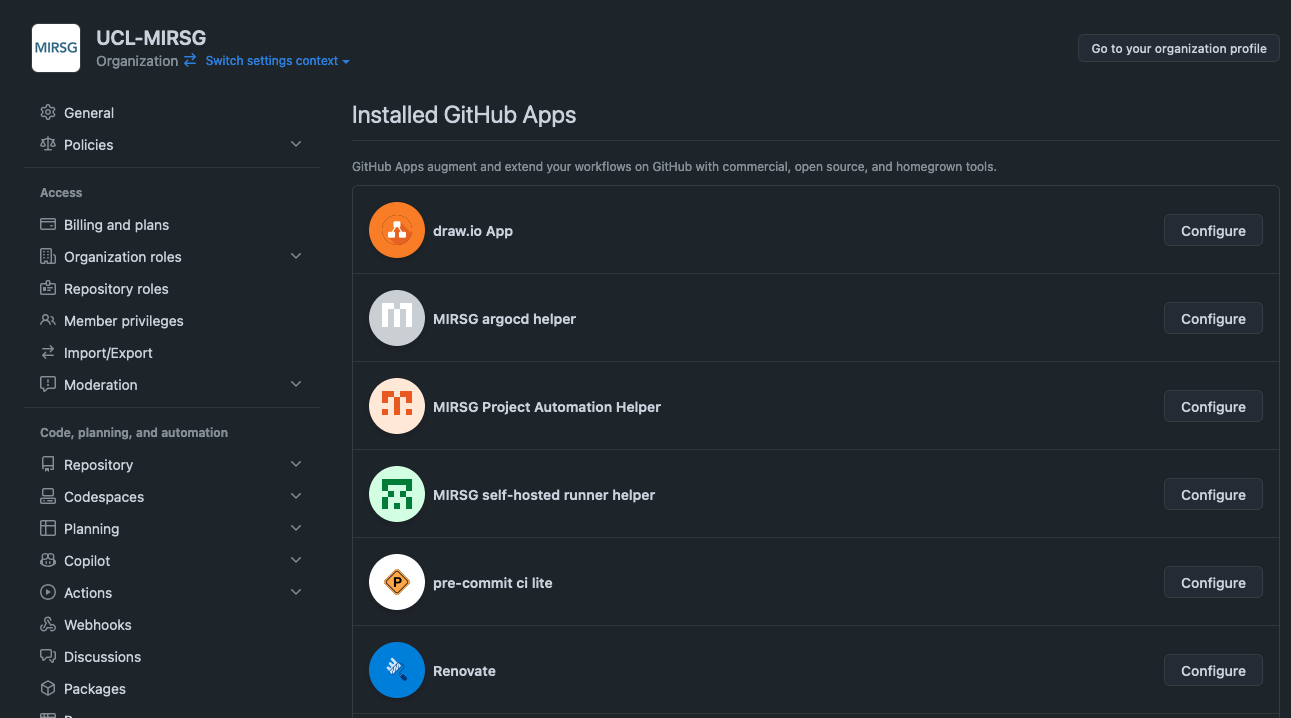Click the MIRSG argocd helper avatar icon
This screenshot has height=718, width=1291.
pos(397,318)
